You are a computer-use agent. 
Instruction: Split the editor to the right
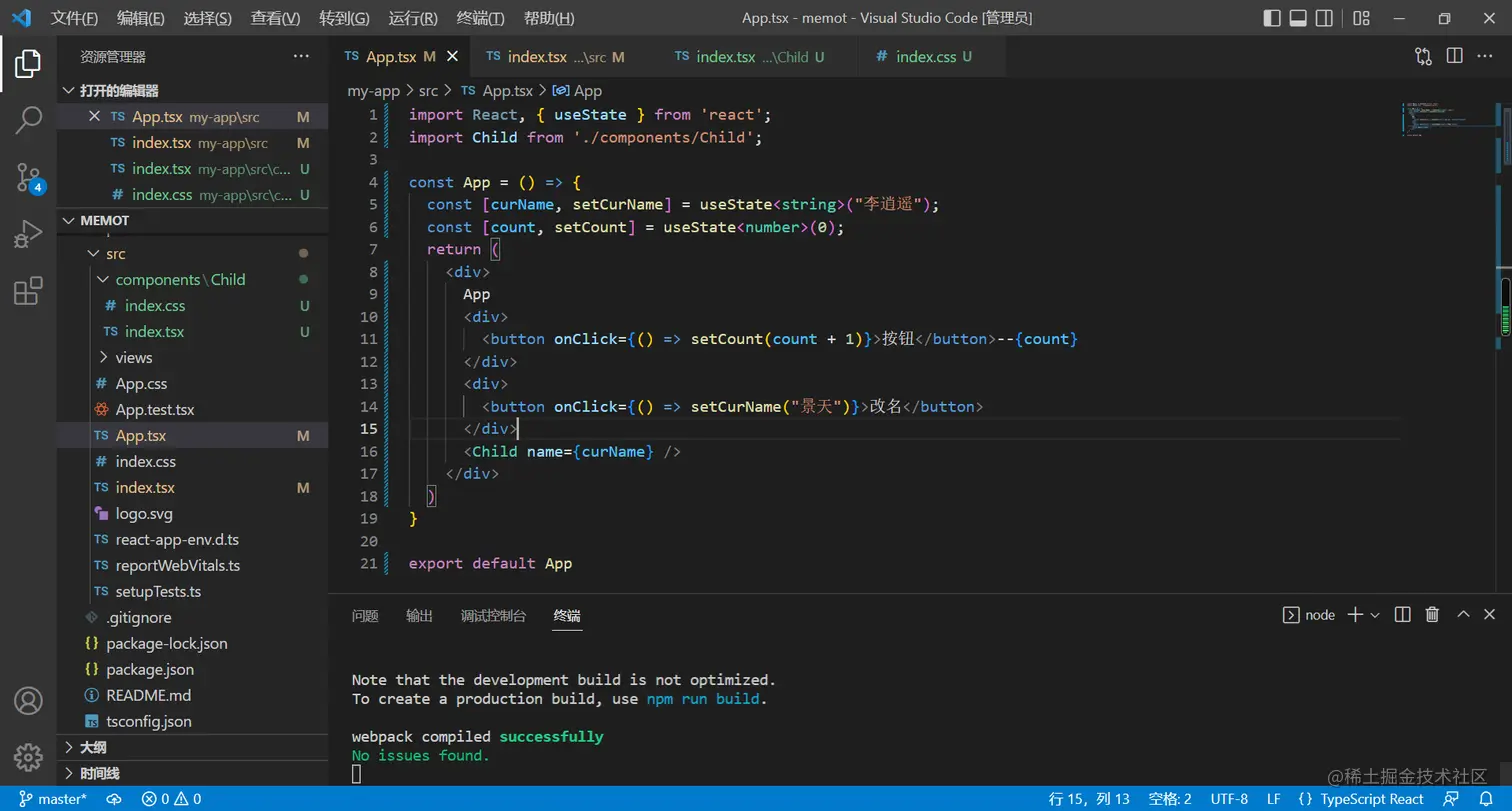[1455, 57]
